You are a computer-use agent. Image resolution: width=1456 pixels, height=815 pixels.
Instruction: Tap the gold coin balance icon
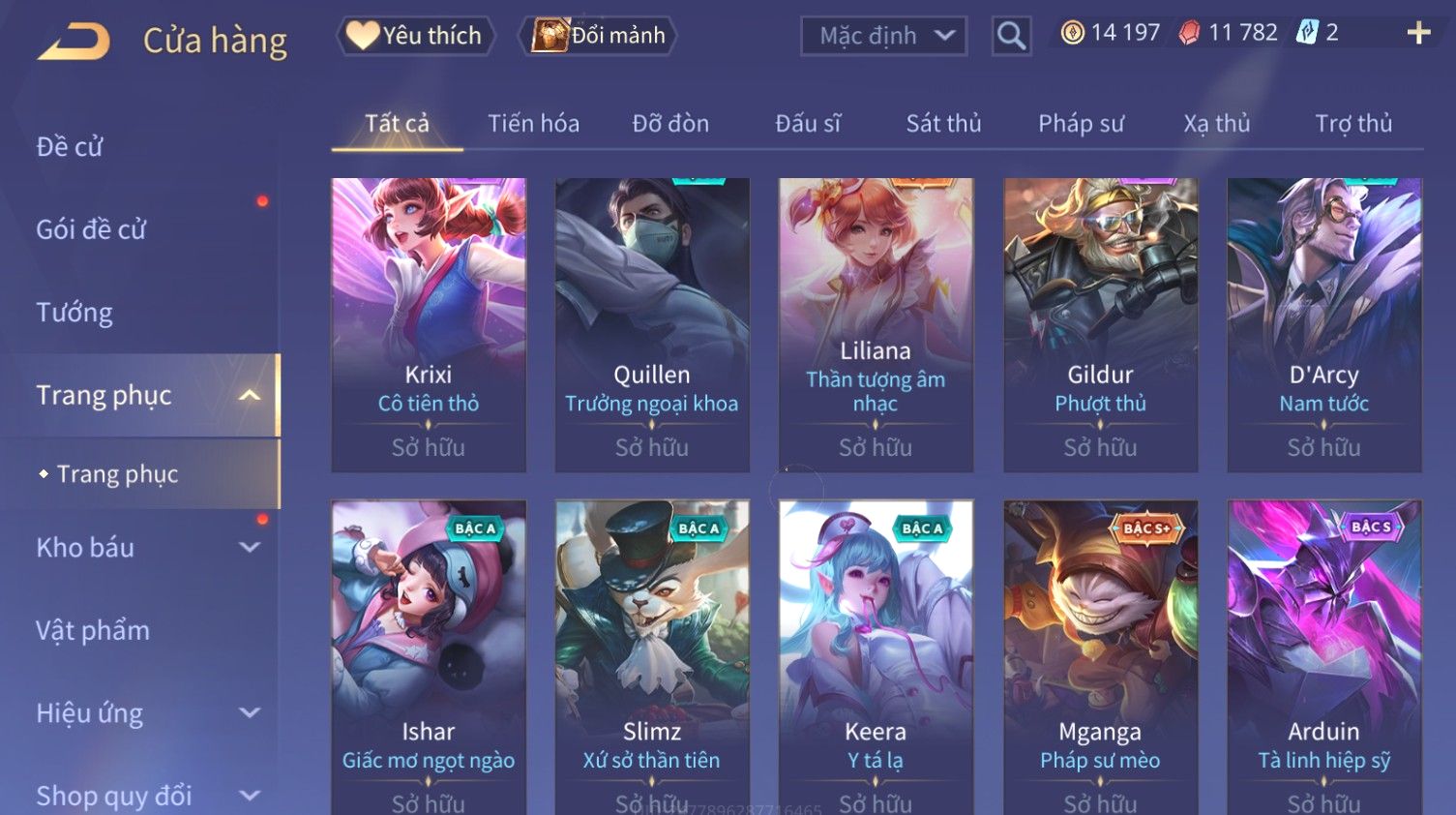[x=1072, y=33]
